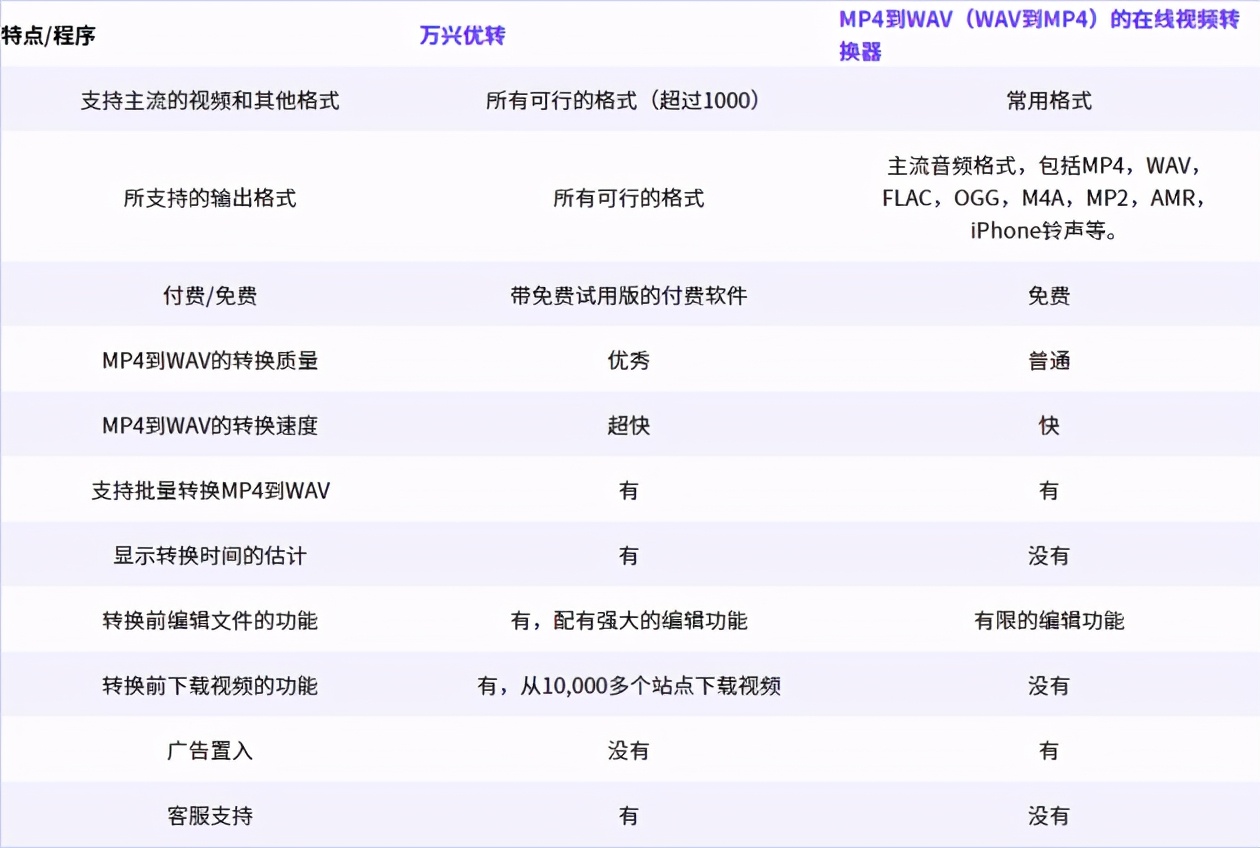Select the '显示转换时间的估计' row label
Screen dimensions: 1260x848
pos(210,556)
